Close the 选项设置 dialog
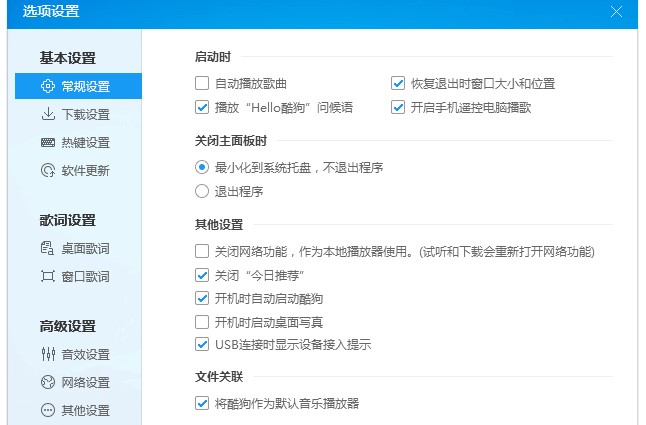The width and height of the screenshot is (646, 425). tap(616, 12)
